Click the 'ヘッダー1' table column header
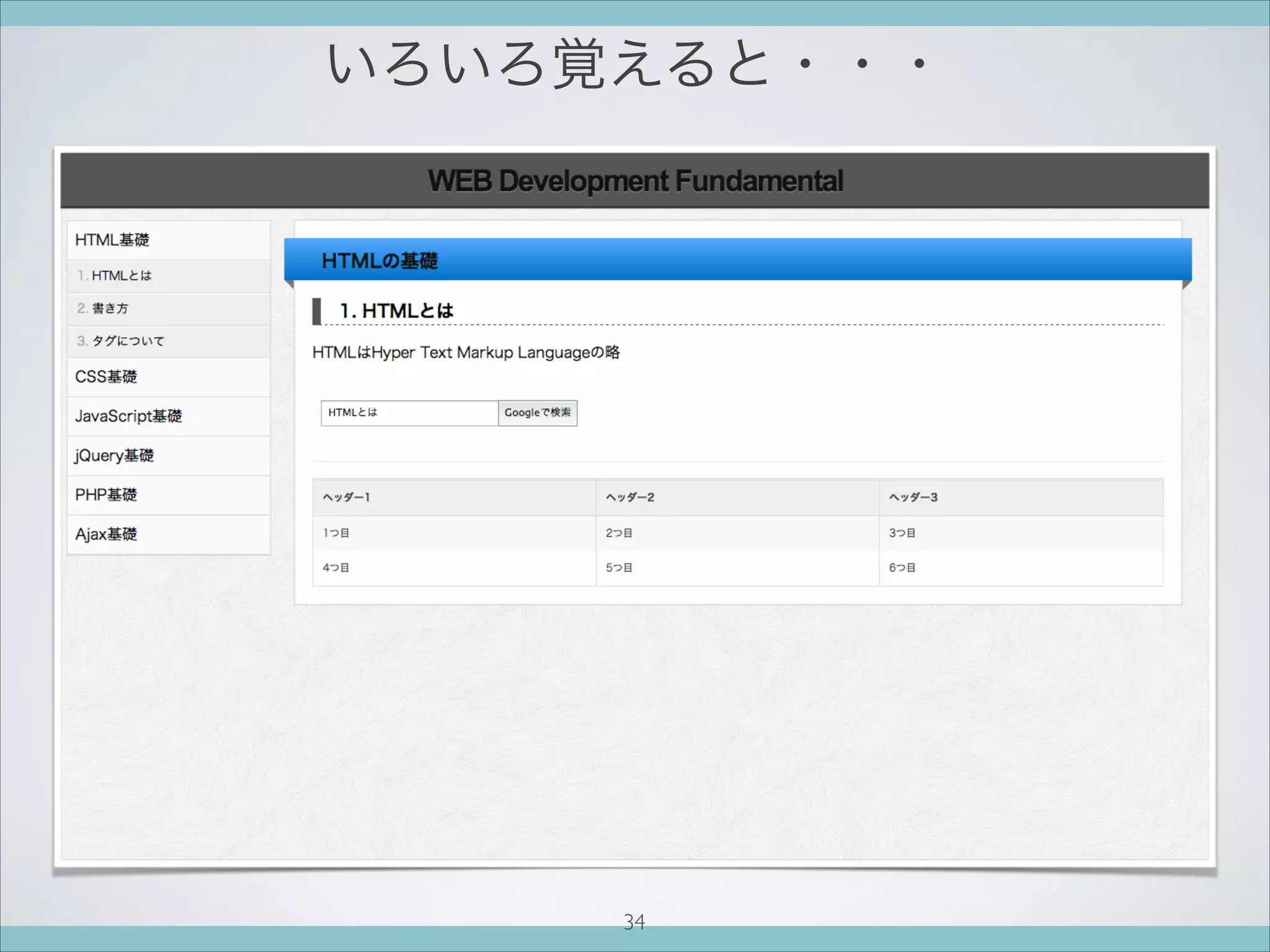Viewport: 1270px width, 952px height. pyautogui.click(x=346, y=497)
